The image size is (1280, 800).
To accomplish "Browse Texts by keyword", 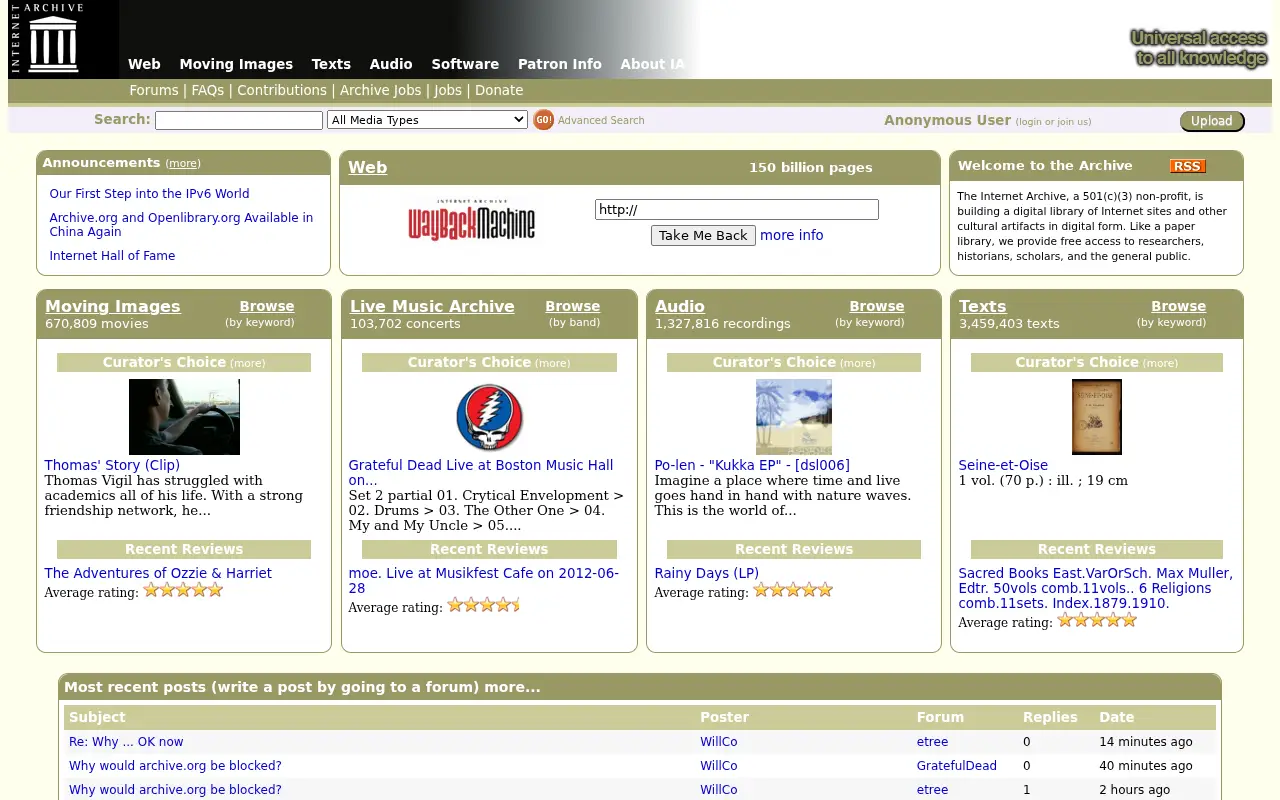I will coord(1178,306).
